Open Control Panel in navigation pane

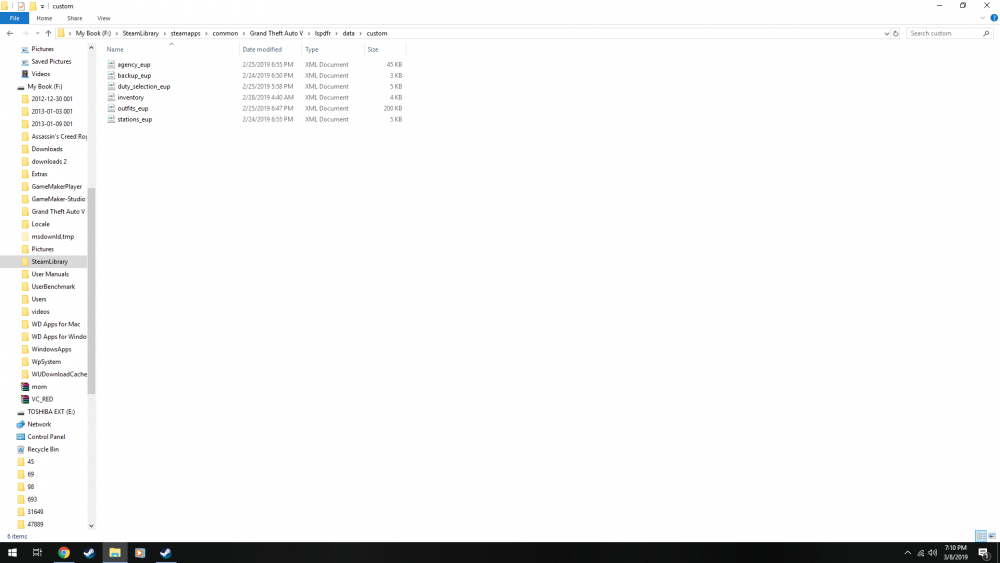tap(46, 437)
